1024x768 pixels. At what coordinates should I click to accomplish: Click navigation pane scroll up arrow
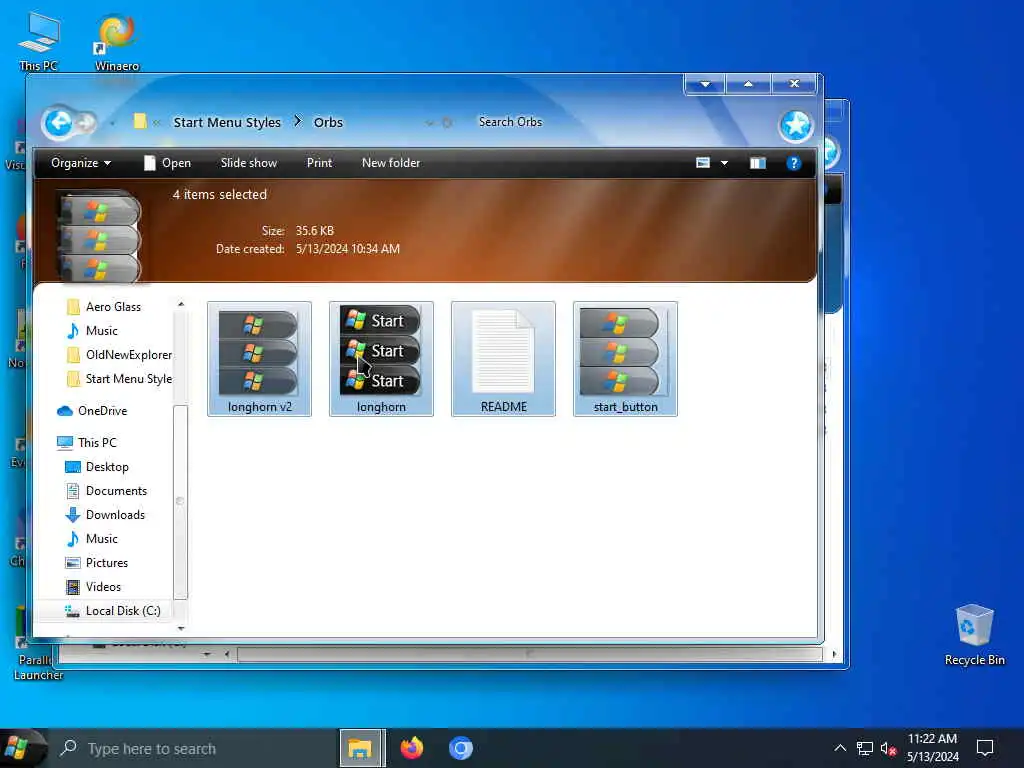[181, 304]
